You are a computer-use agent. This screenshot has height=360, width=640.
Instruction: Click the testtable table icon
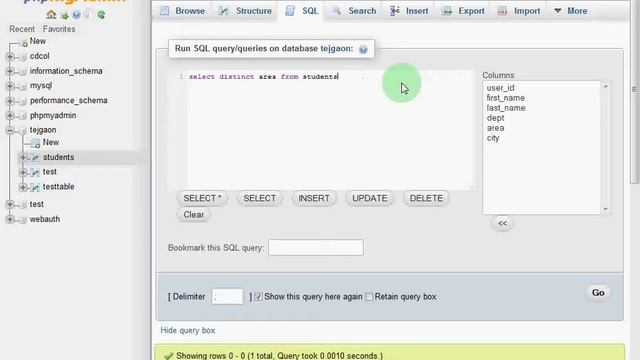35,187
